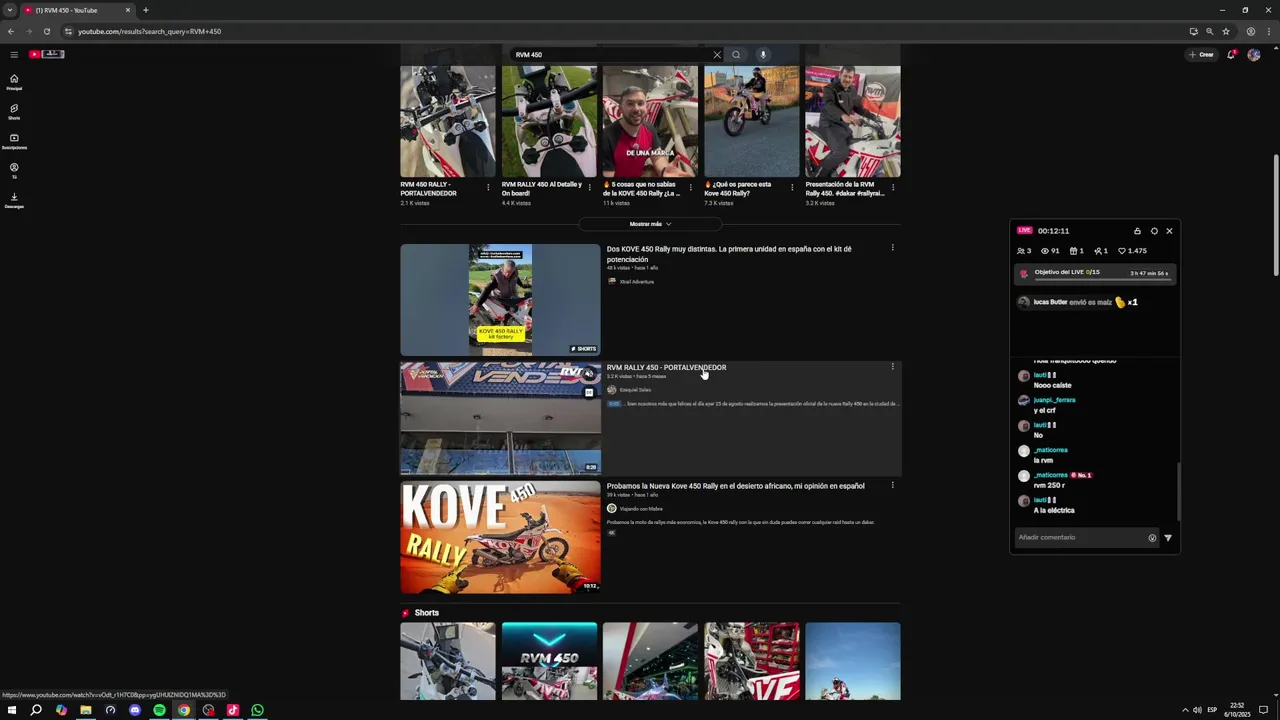Screen dimensions: 1280x720
Task: Open options for 'RVM 450 RALLY - PORTALVENDEDOR' short
Action: 488,187
